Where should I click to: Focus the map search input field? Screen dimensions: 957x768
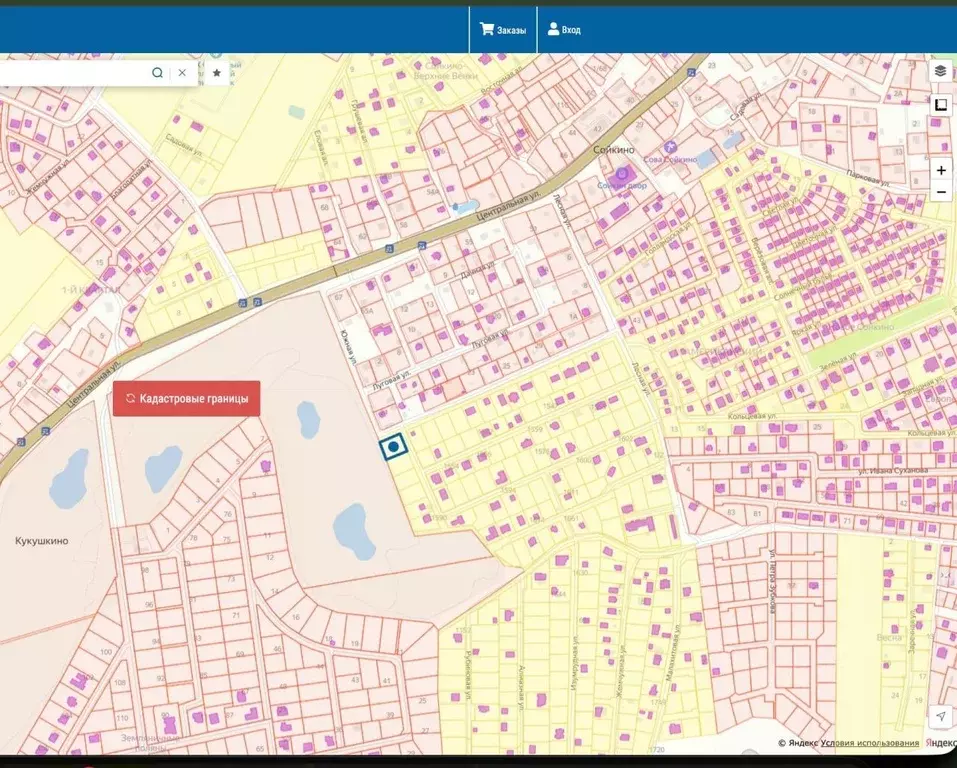pyautogui.click(x=73, y=73)
